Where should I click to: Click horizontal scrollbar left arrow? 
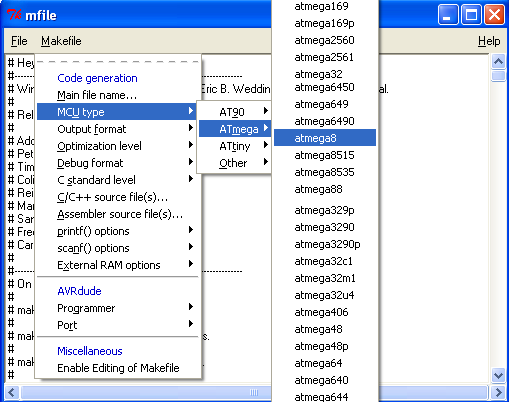click(x=12, y=392)
